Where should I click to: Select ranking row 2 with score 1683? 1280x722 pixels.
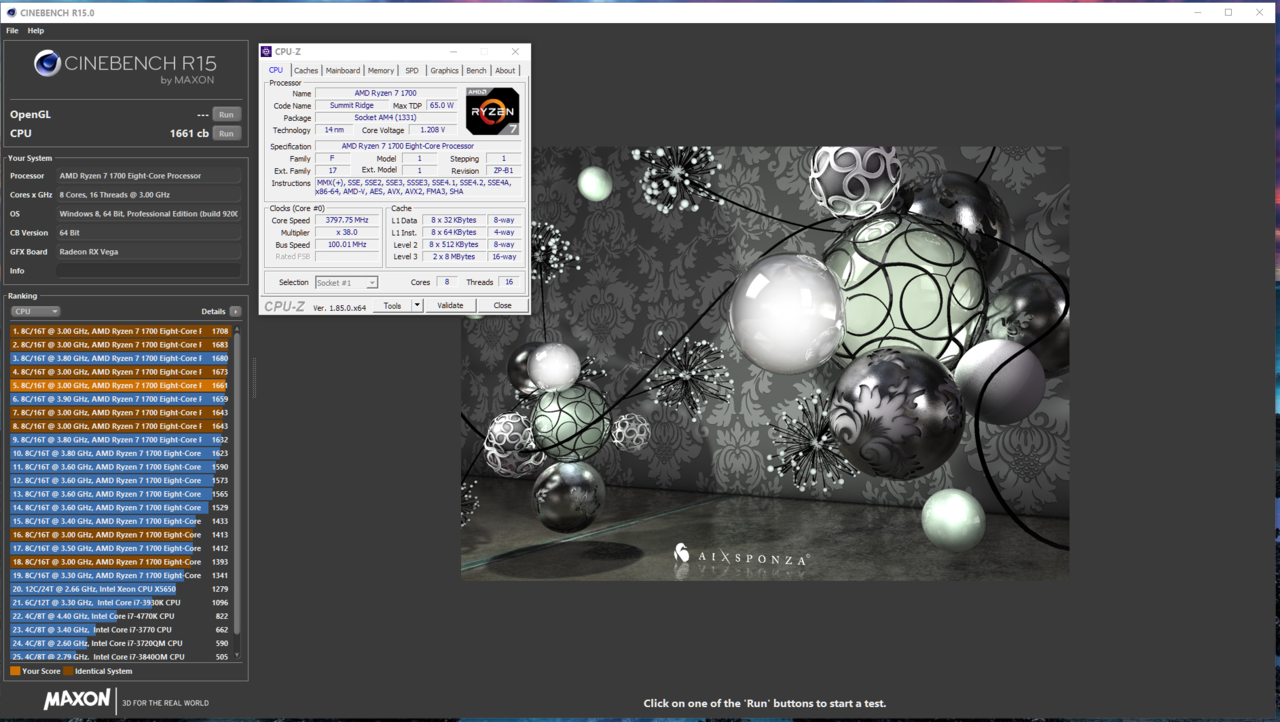121,345
